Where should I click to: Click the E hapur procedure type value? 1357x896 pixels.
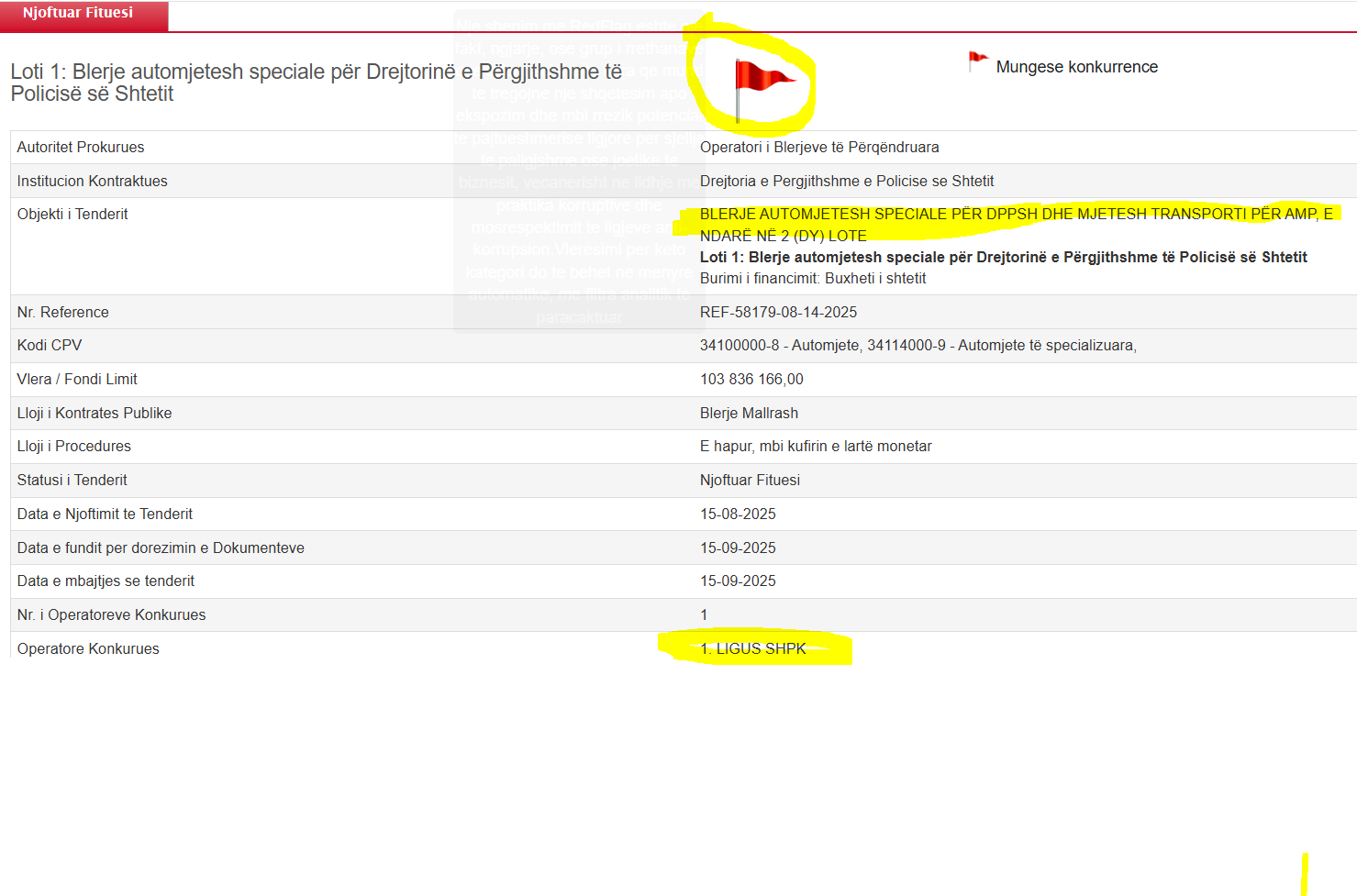[815, 447]
